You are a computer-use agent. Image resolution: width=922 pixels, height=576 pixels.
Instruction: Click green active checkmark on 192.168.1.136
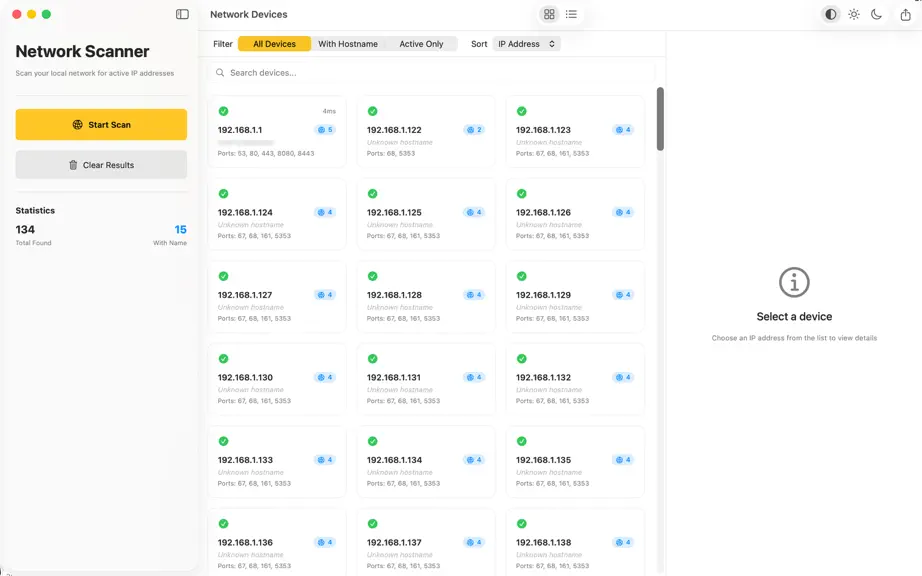223,524
